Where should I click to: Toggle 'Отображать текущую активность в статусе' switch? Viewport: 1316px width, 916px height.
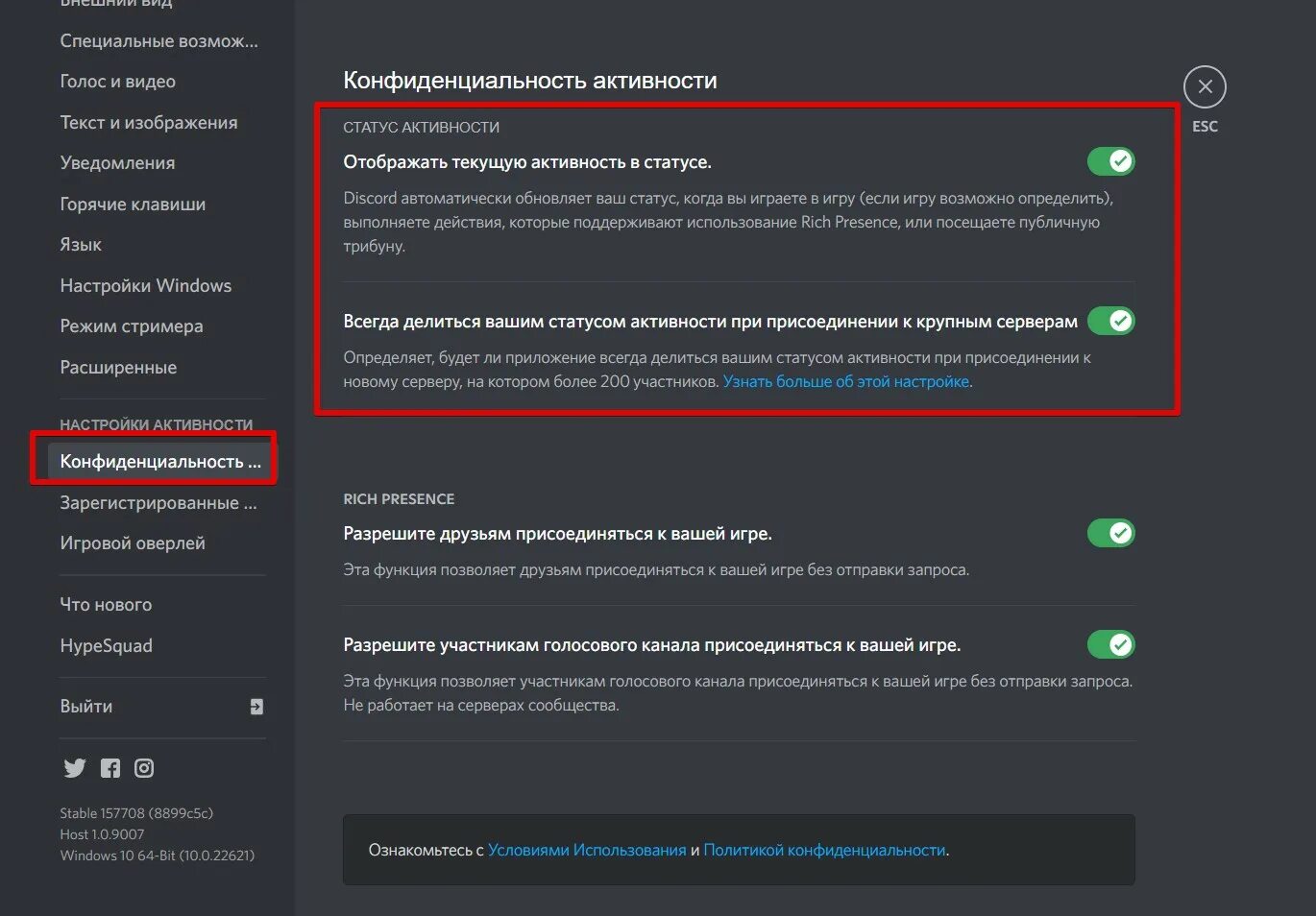coord(1111,161)
